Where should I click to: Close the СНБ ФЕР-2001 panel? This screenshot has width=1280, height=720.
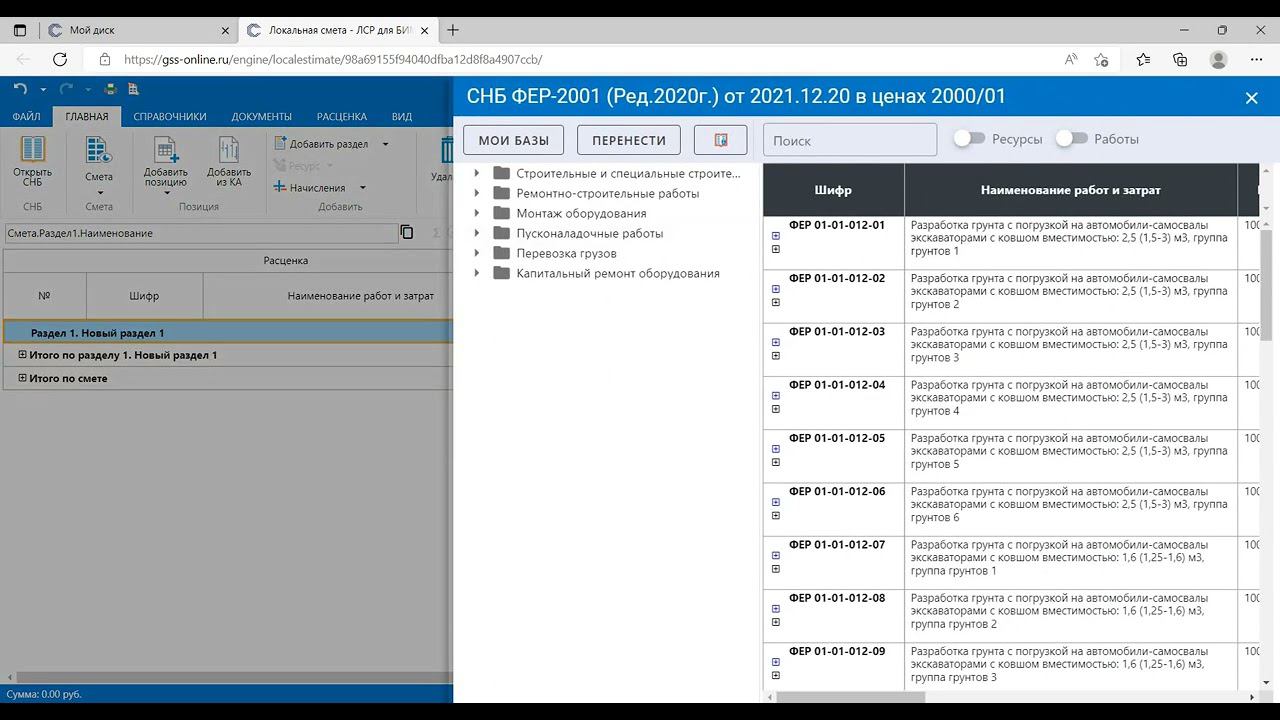coord(1251,98)
